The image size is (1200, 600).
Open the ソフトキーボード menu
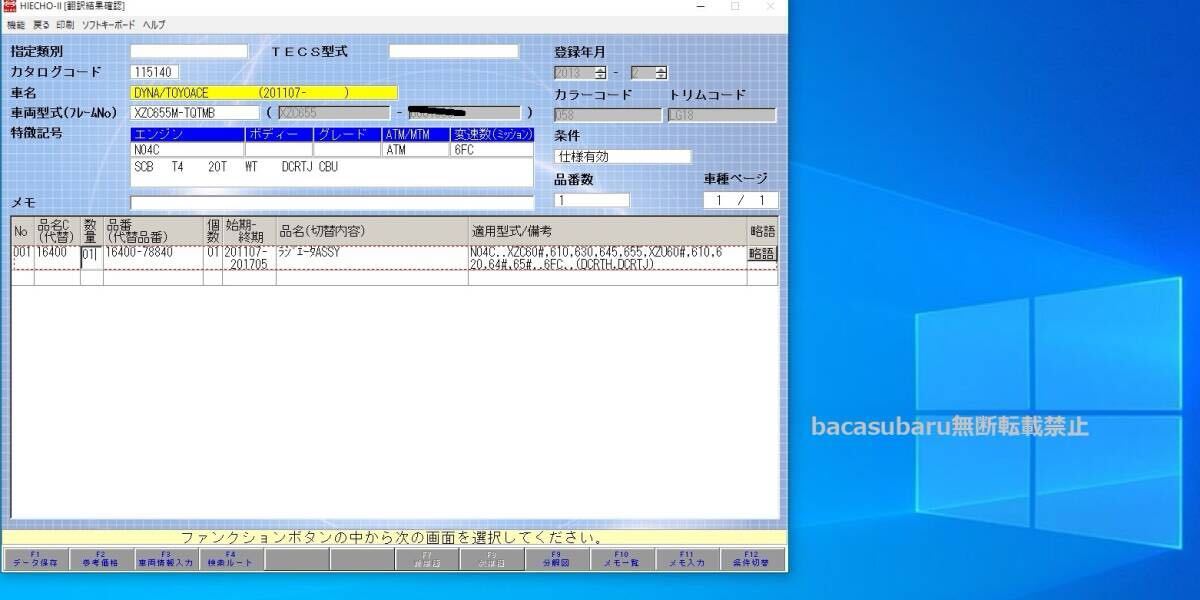point(109,24)
